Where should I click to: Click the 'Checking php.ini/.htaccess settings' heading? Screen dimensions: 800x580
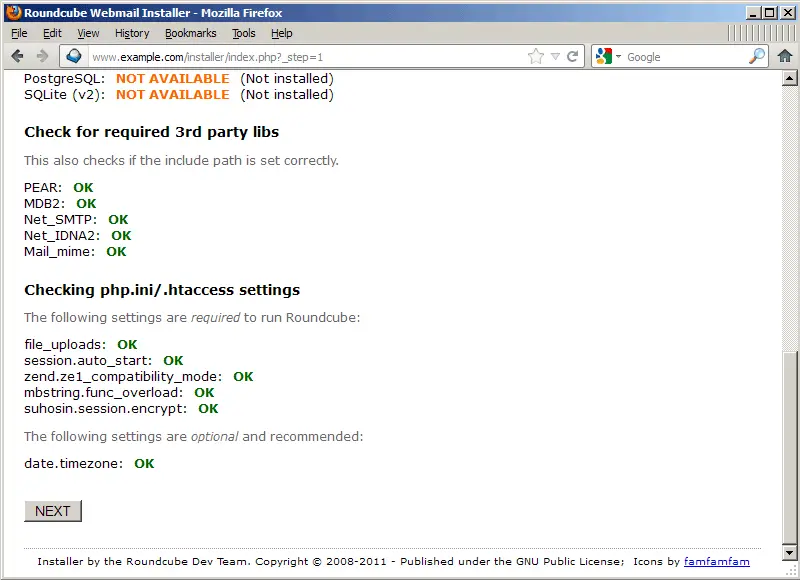[162, 290]
